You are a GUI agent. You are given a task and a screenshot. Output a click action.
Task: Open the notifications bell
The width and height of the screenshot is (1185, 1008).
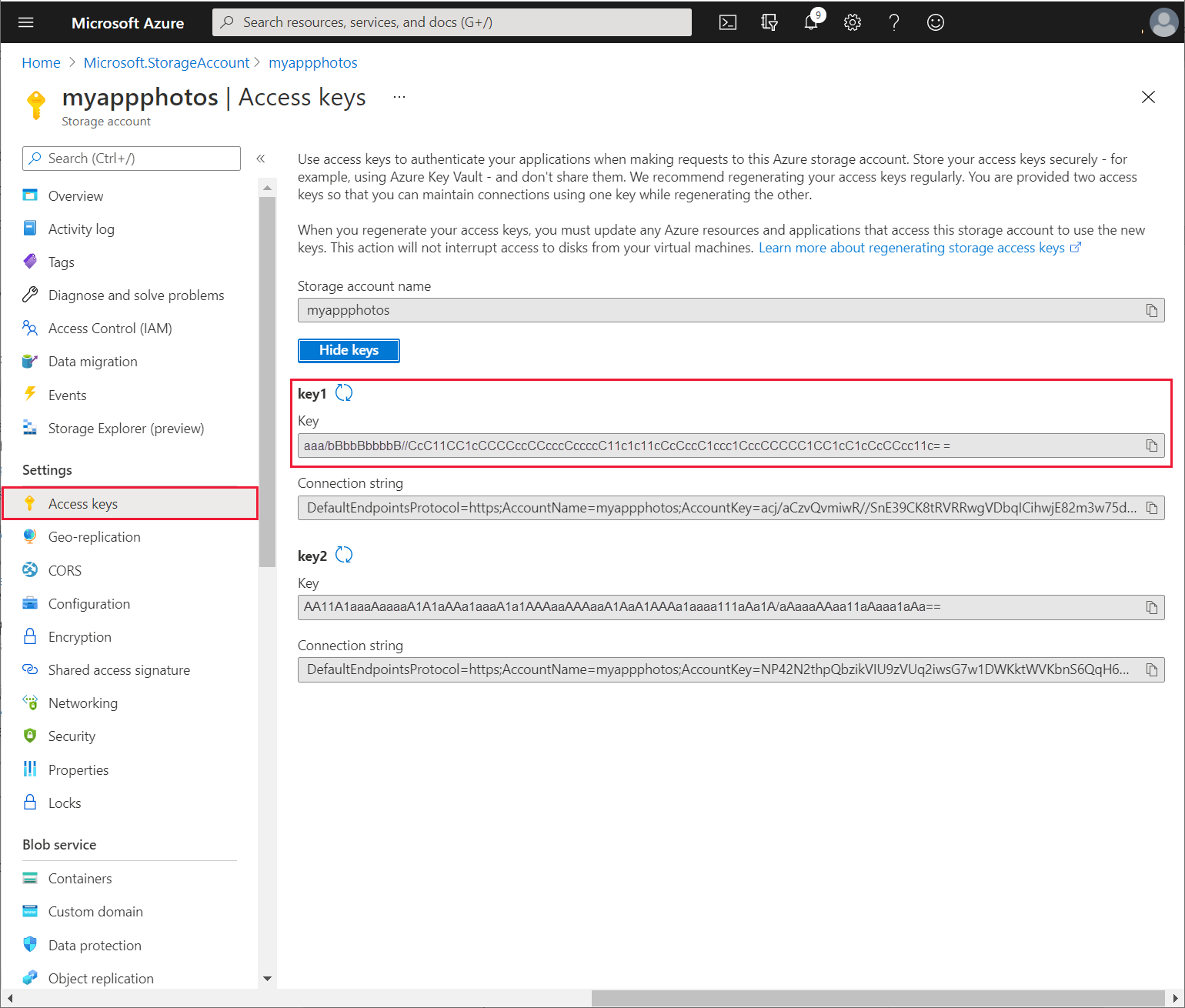811,22
